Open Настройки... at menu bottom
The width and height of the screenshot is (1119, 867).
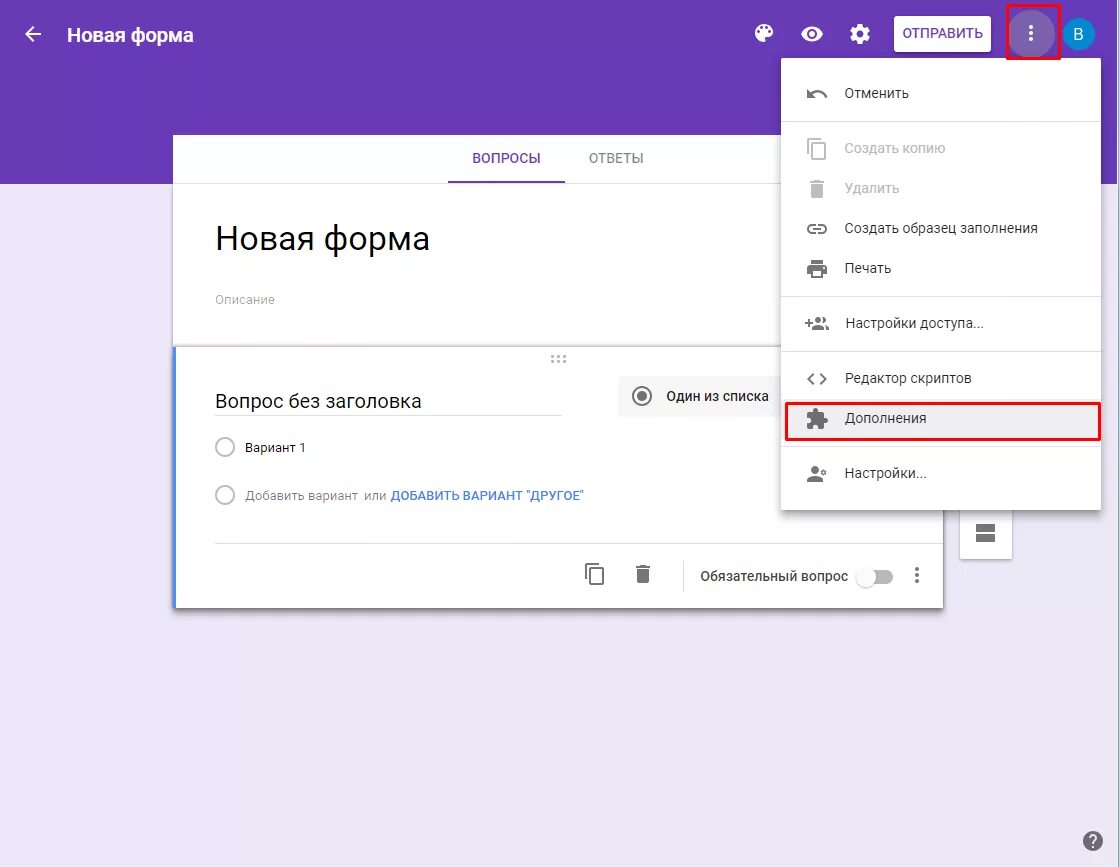(941, 473)
